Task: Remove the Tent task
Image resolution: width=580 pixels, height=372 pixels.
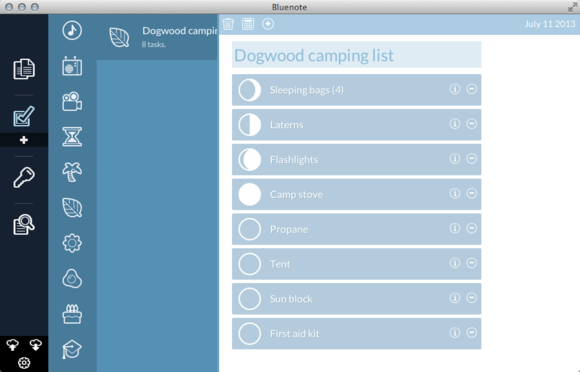Action: (472, 263)
